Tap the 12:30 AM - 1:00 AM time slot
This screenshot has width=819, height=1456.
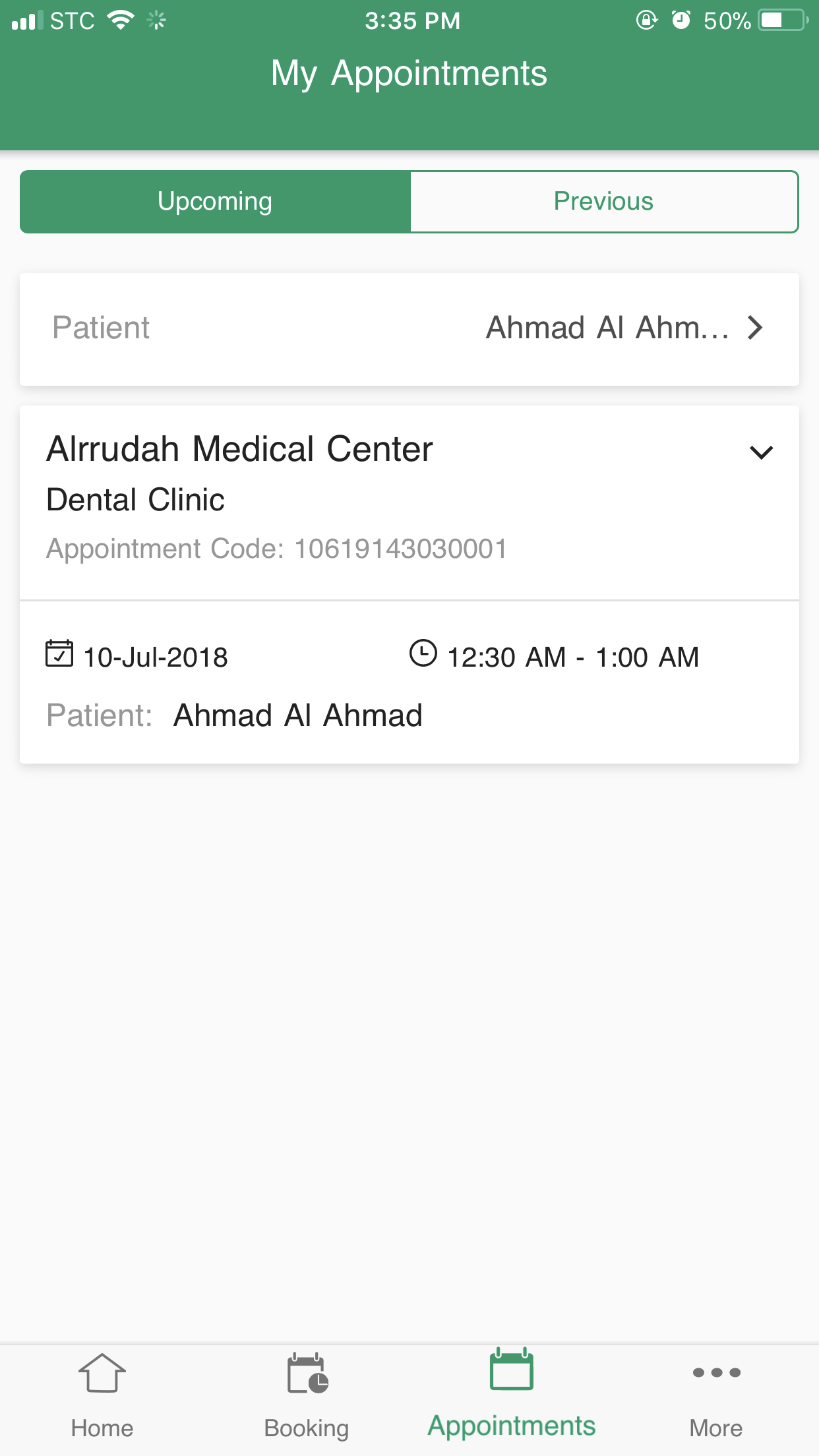click(572, 657)
